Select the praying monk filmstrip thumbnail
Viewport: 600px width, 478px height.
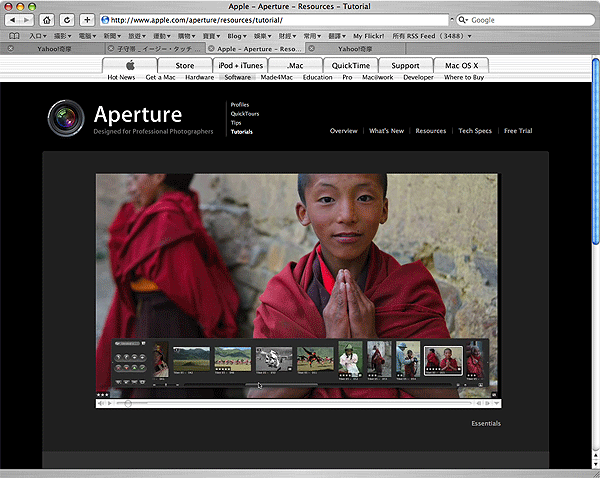[x=443, y=359]
